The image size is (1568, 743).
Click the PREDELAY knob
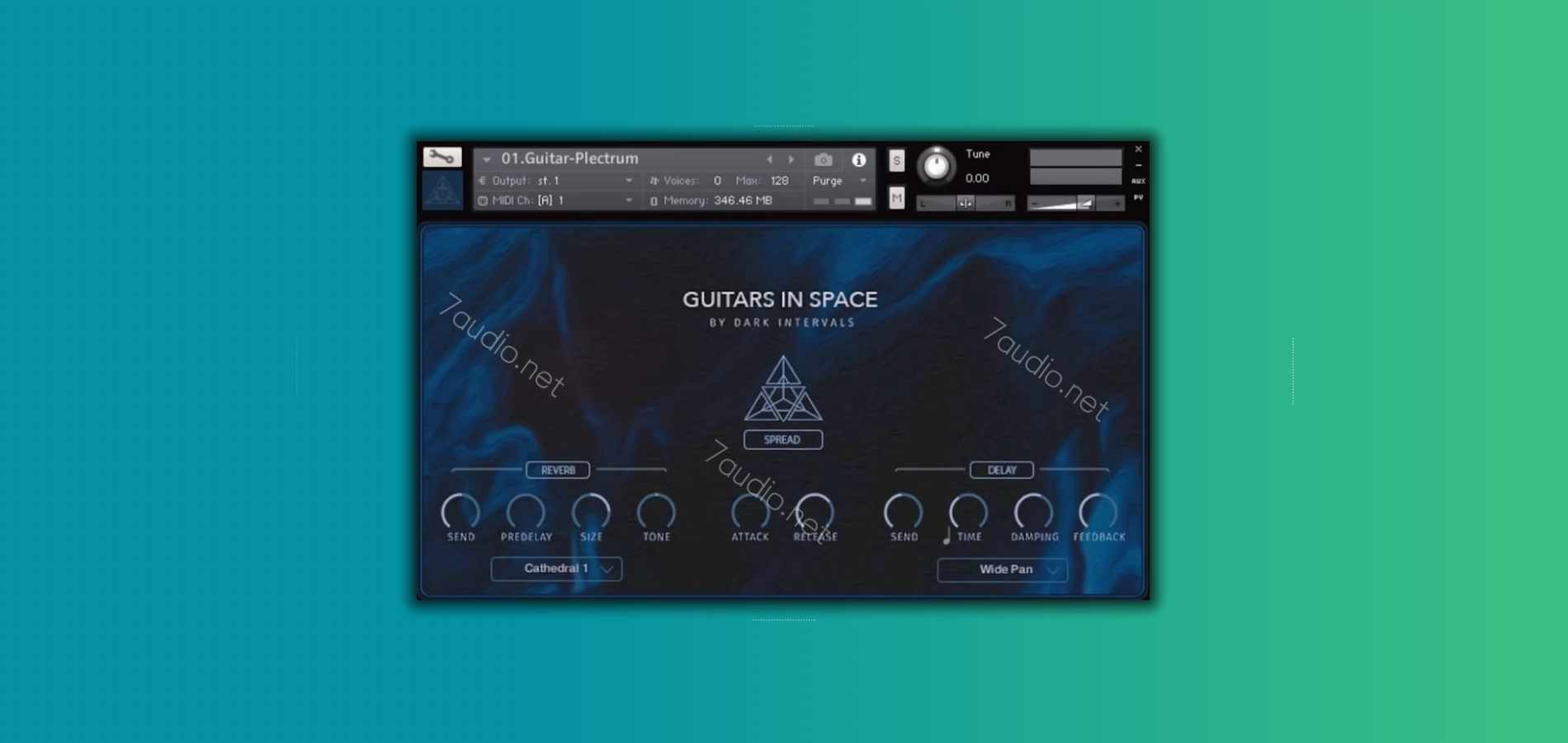pyautogui.click(x=526, y=512)
